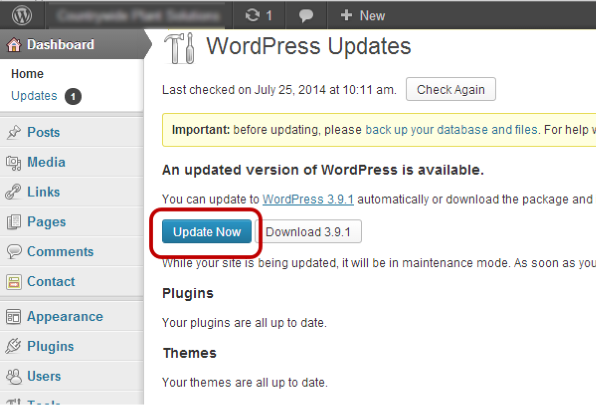
Task: Click the Update Now button
Action: click(x=207, y=231)
